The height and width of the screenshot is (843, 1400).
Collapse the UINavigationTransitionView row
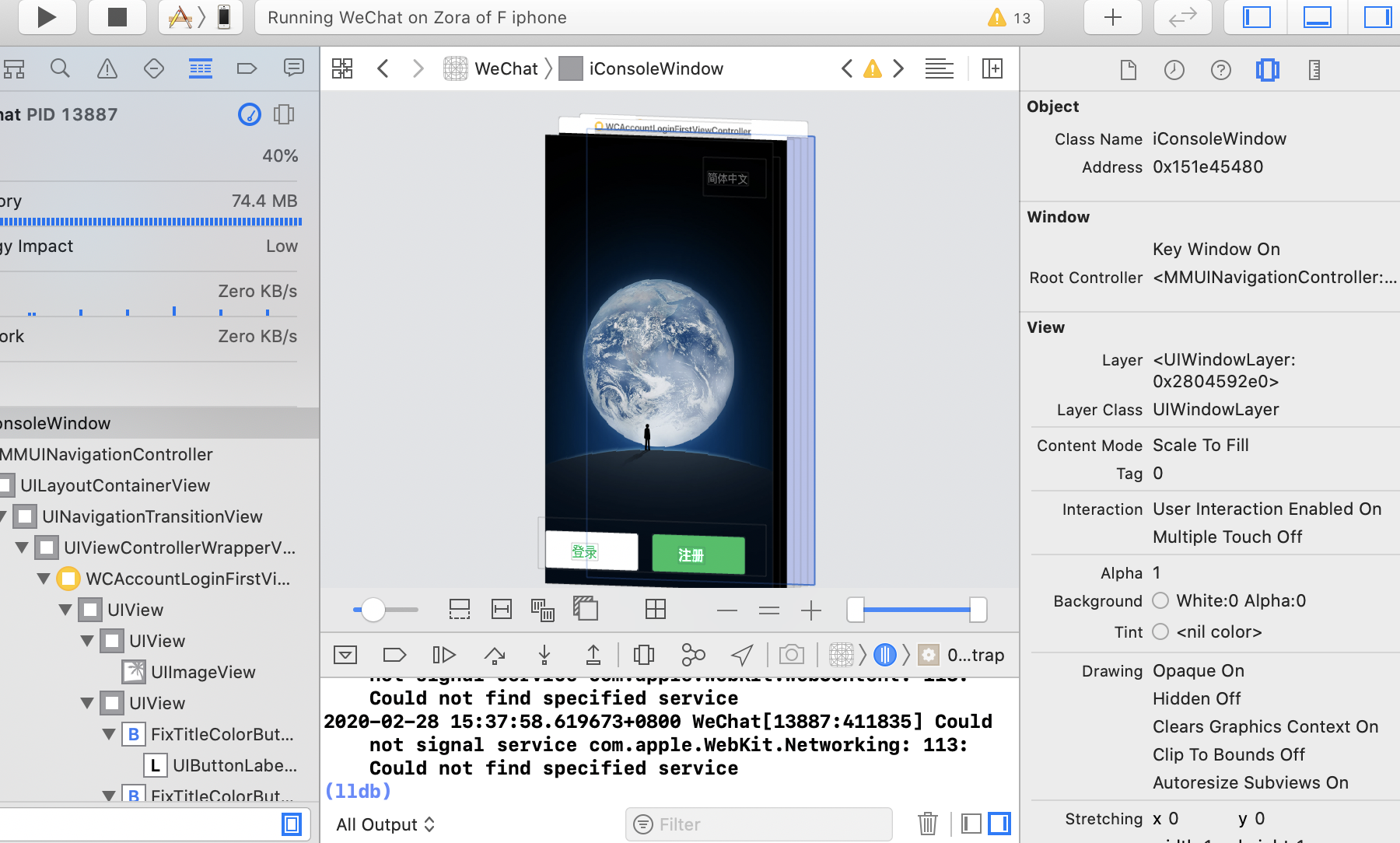2,516
